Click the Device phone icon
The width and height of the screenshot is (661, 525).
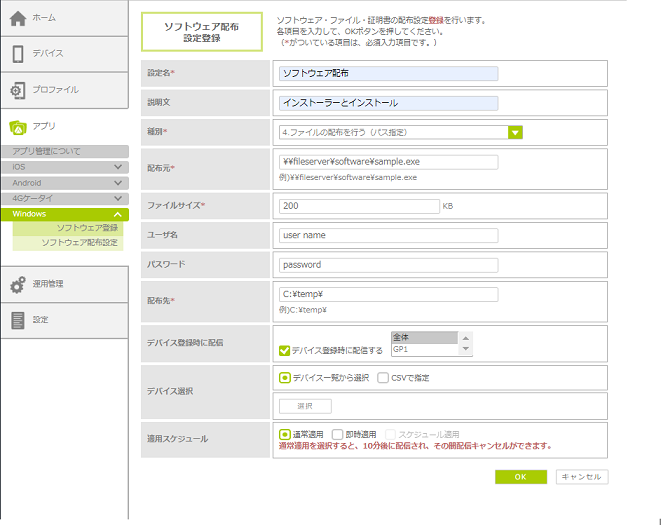[17, 54]
